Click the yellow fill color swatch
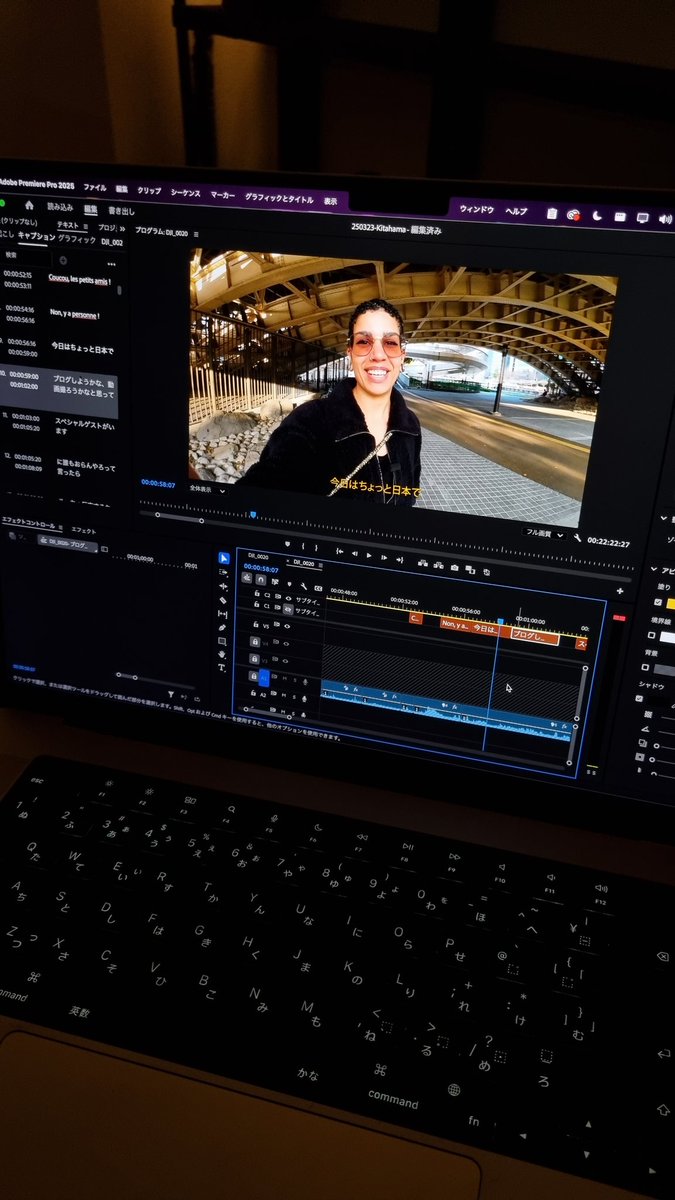 click(671, 603)
